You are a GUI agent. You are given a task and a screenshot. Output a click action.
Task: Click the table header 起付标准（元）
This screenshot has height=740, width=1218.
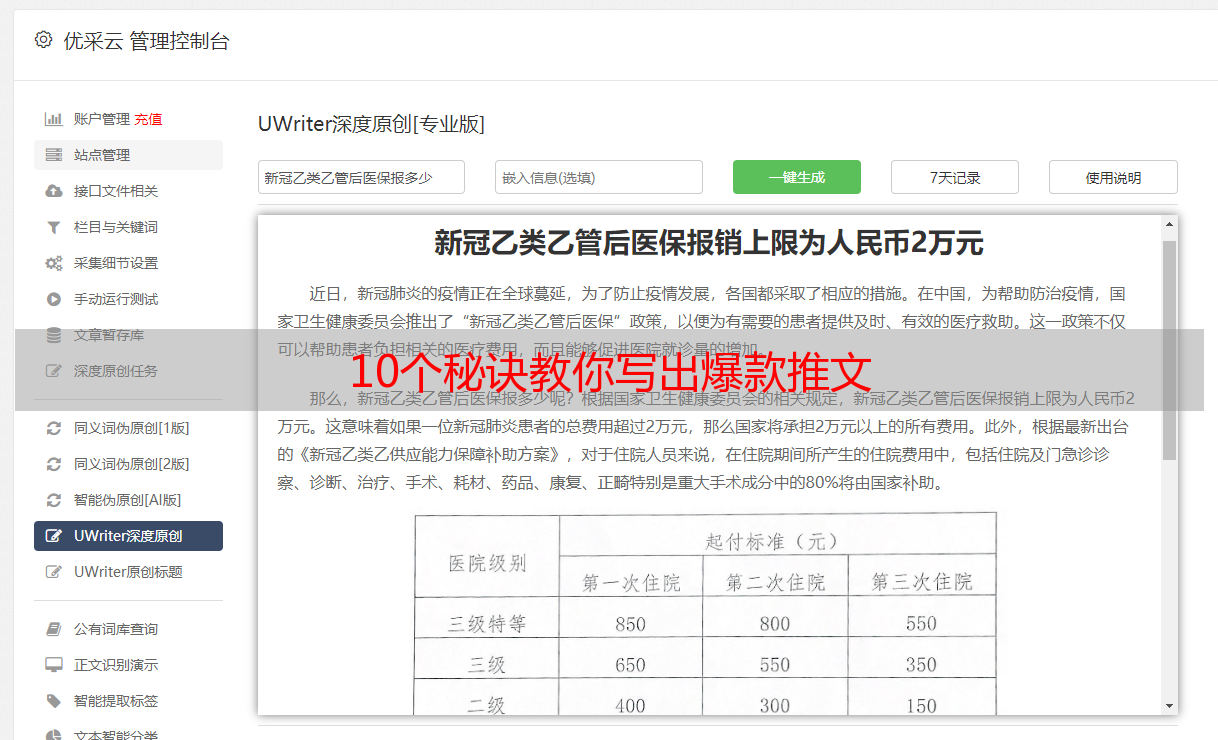(771, 541)
